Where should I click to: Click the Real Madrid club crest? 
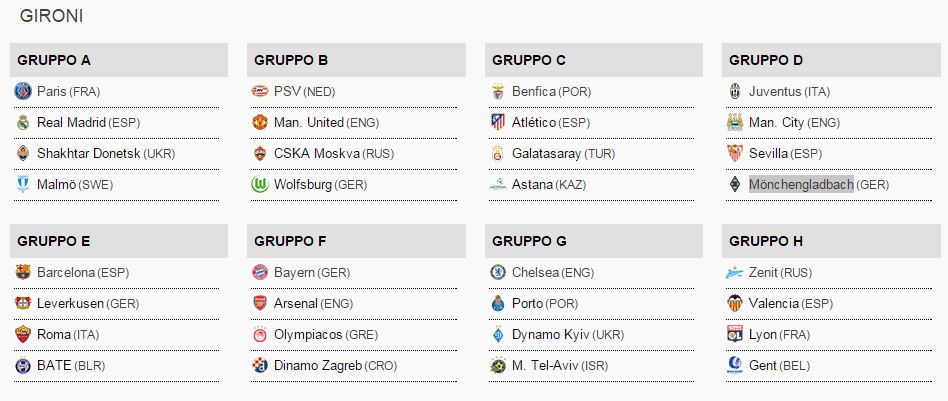(x=23, y=122)
